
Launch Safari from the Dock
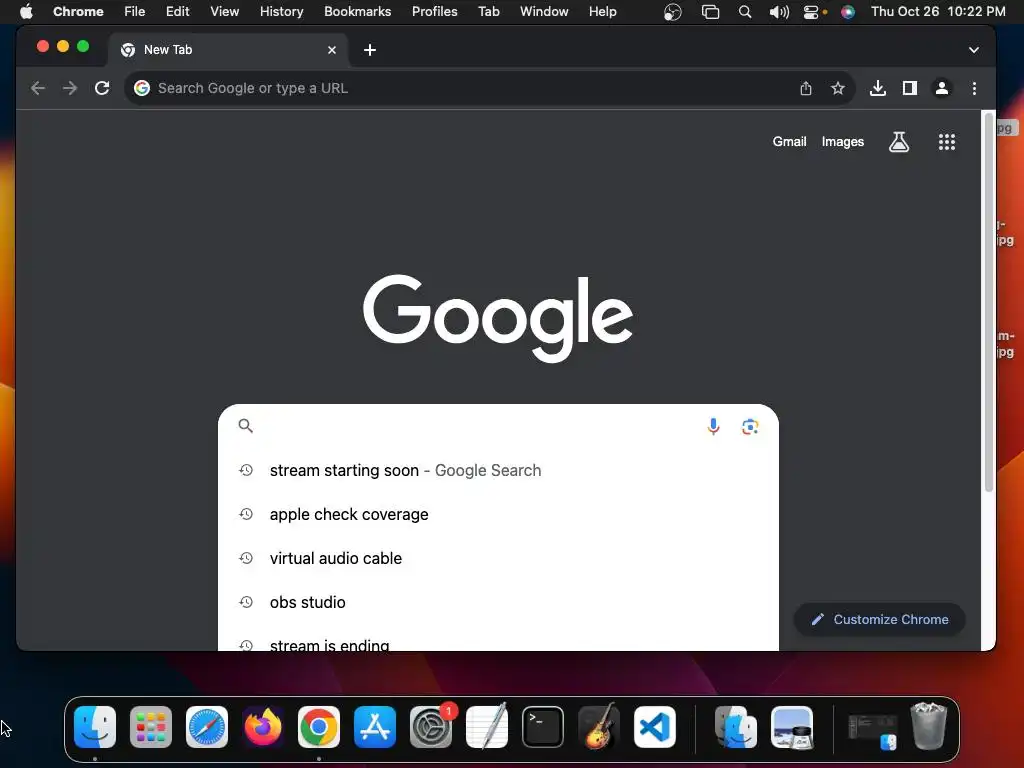[x=207, y=727]
